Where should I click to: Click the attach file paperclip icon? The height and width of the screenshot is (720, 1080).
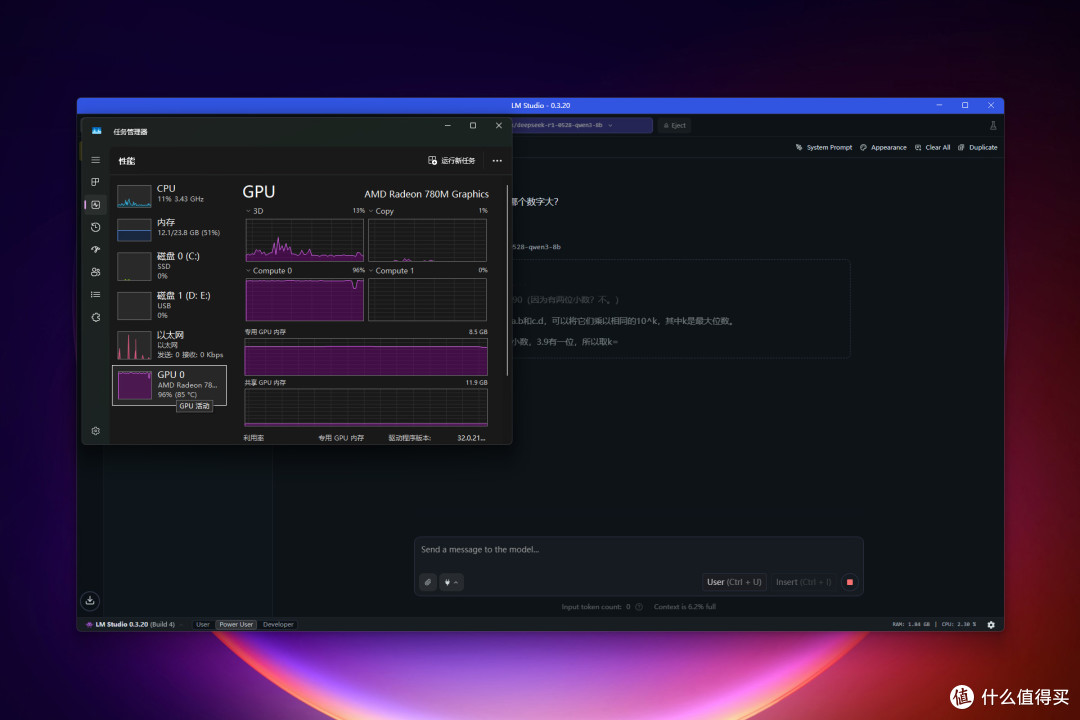point(428,582)
